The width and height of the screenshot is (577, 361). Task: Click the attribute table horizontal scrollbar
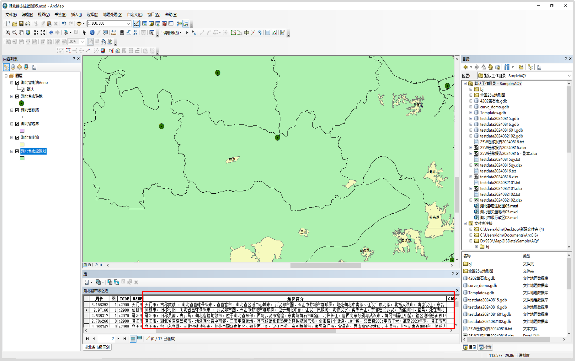pos(270,331)
